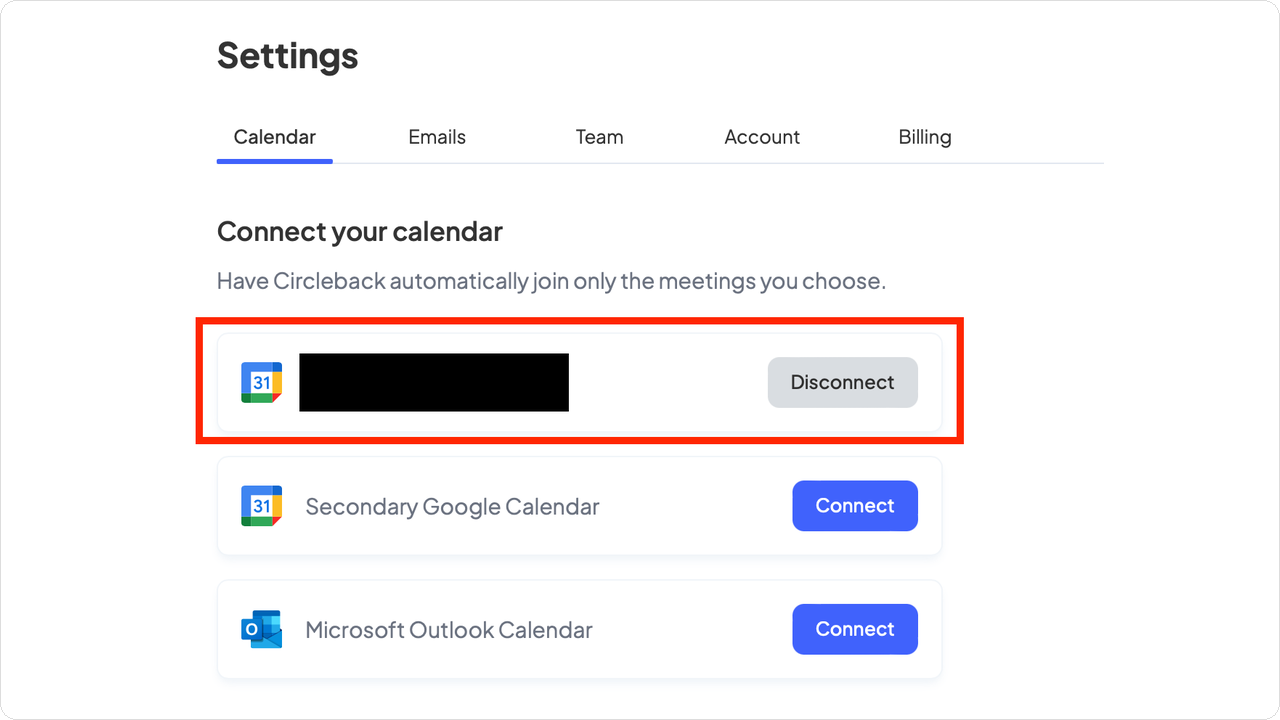Open the Team settings tab
Image resolution: width=1280 pixels, height=720 pixels.
(599, 138)
